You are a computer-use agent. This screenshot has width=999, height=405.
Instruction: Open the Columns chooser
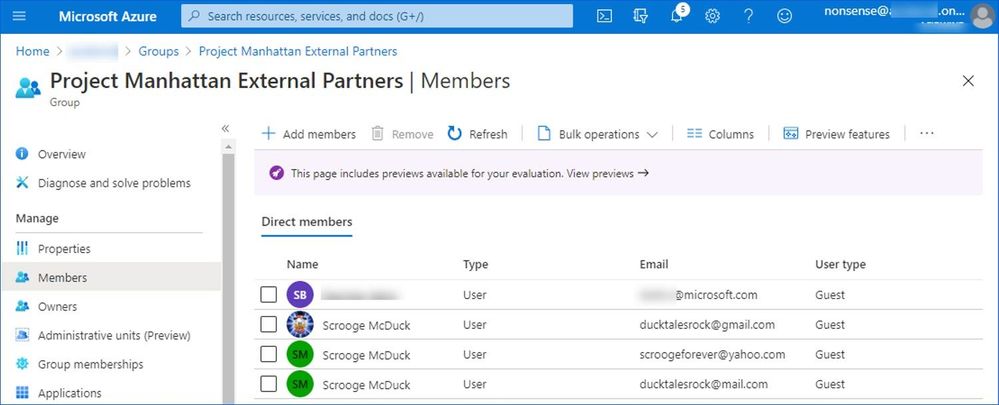click(x=720, y=134)
